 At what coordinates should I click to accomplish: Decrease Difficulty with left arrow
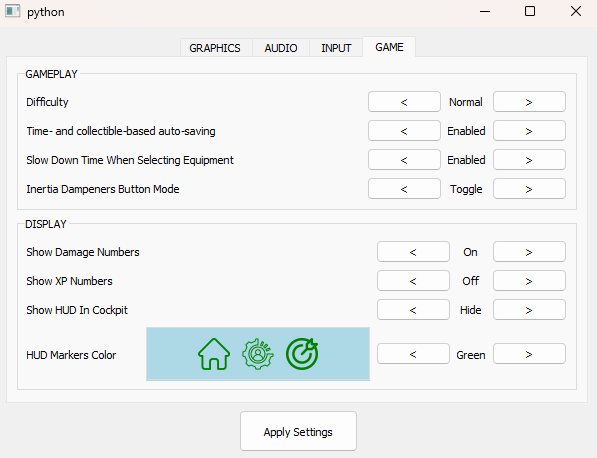point(404,102)
